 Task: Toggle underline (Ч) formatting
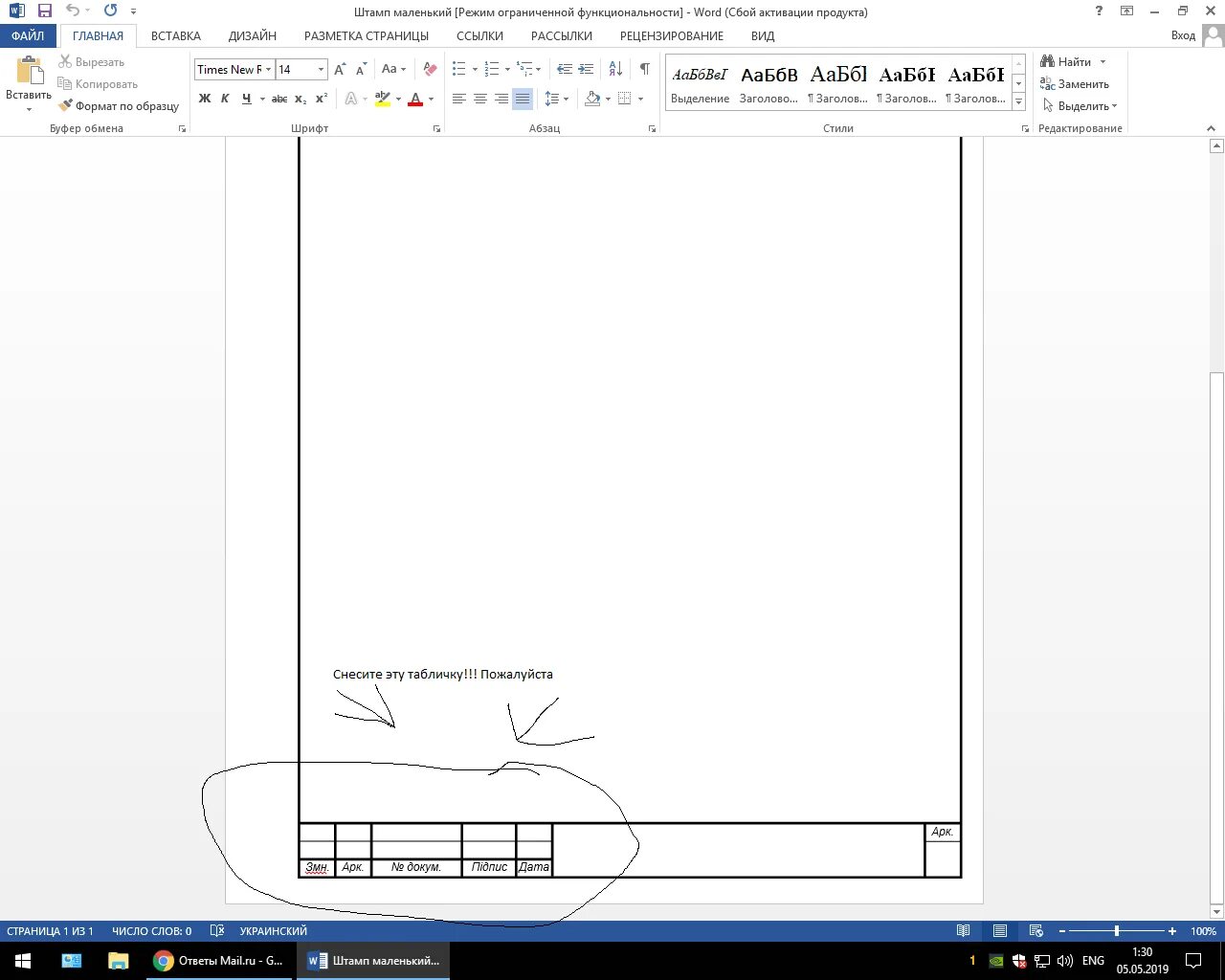pos(247,99)
